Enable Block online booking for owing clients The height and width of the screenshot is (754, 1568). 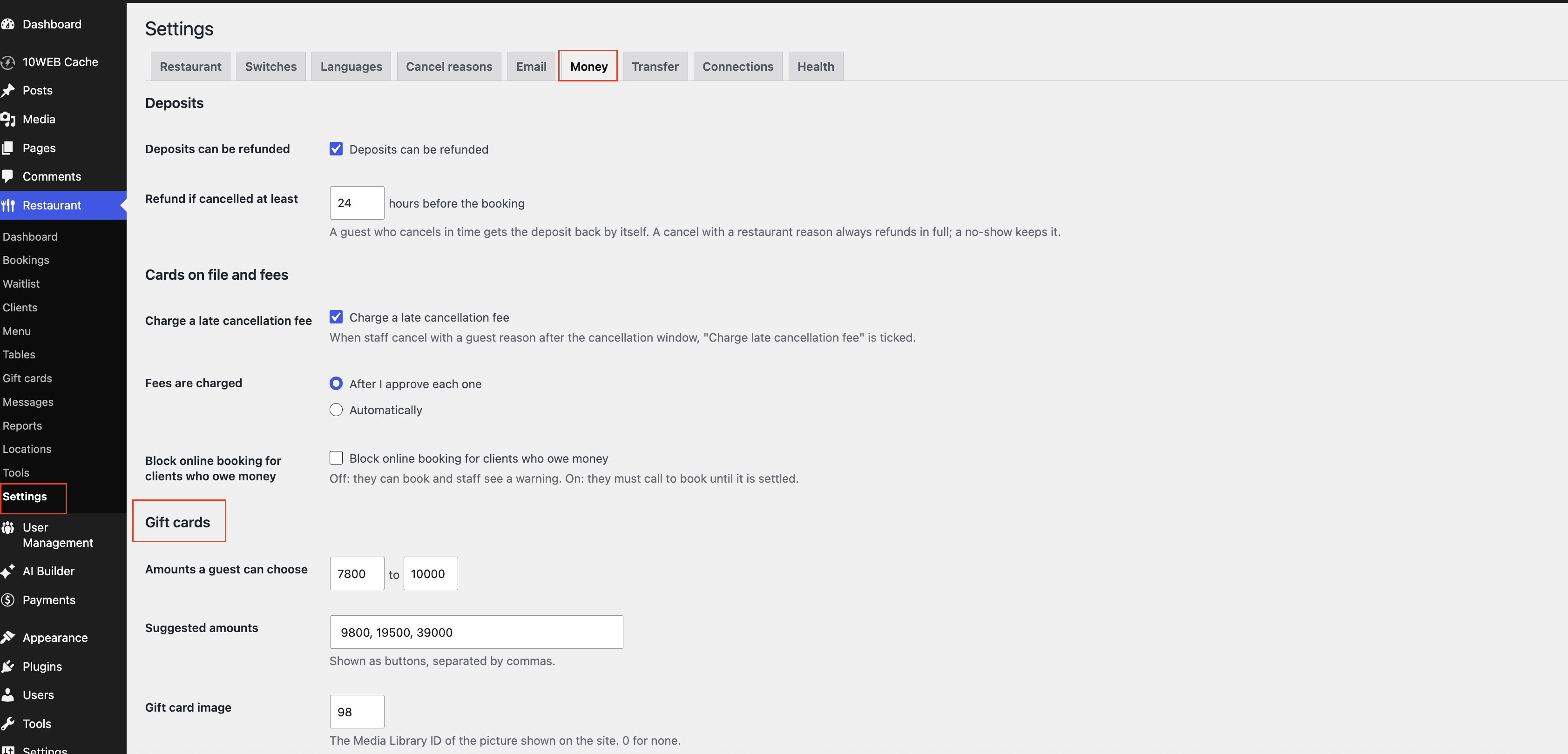336,458
